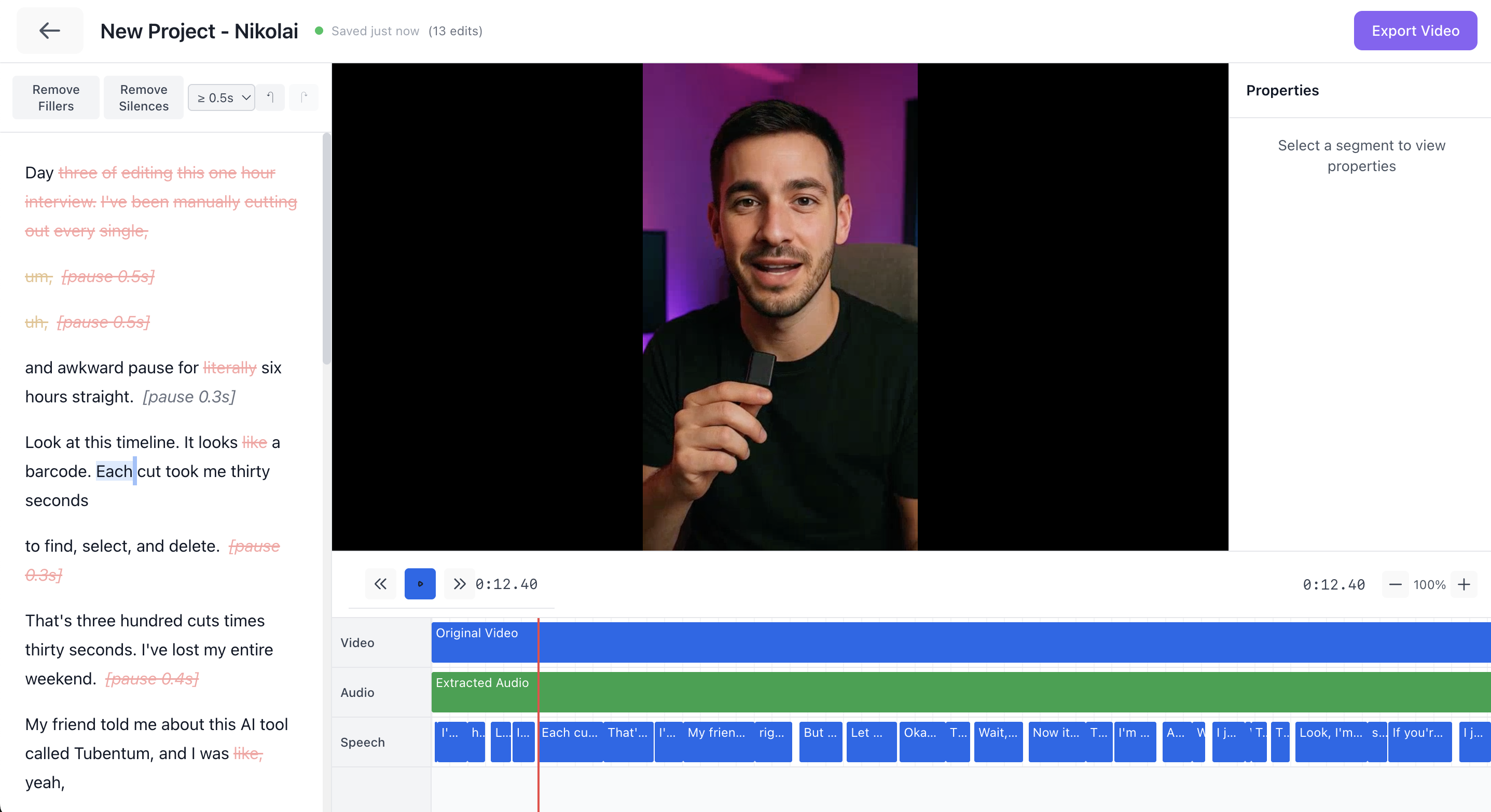Screen dimensions: 1491x812
Task: Toggle the "[pause 0.3s]" after hours straight
Action: [x=189, y=397]
